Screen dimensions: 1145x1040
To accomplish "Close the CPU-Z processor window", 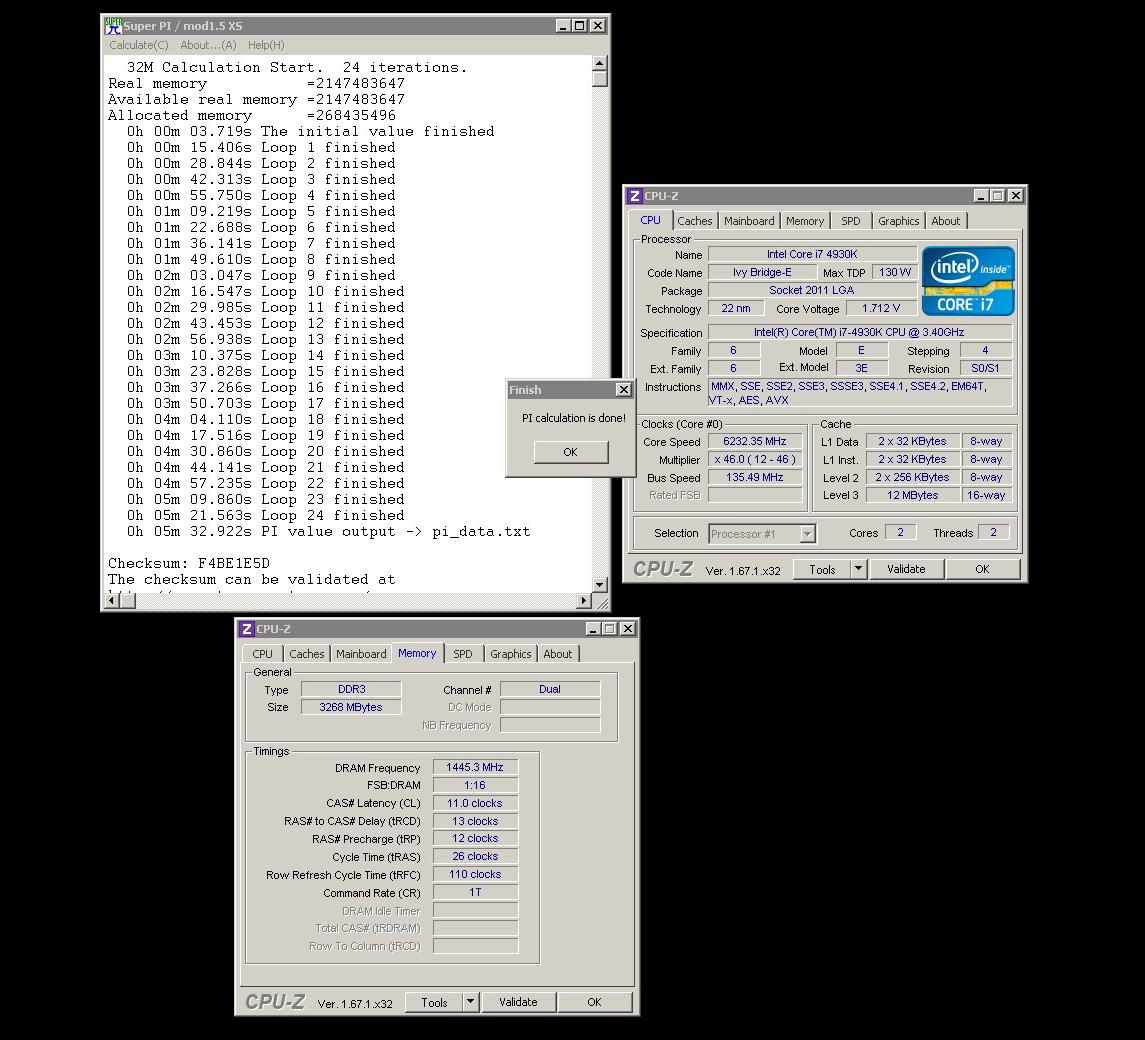I will 1016,196.
